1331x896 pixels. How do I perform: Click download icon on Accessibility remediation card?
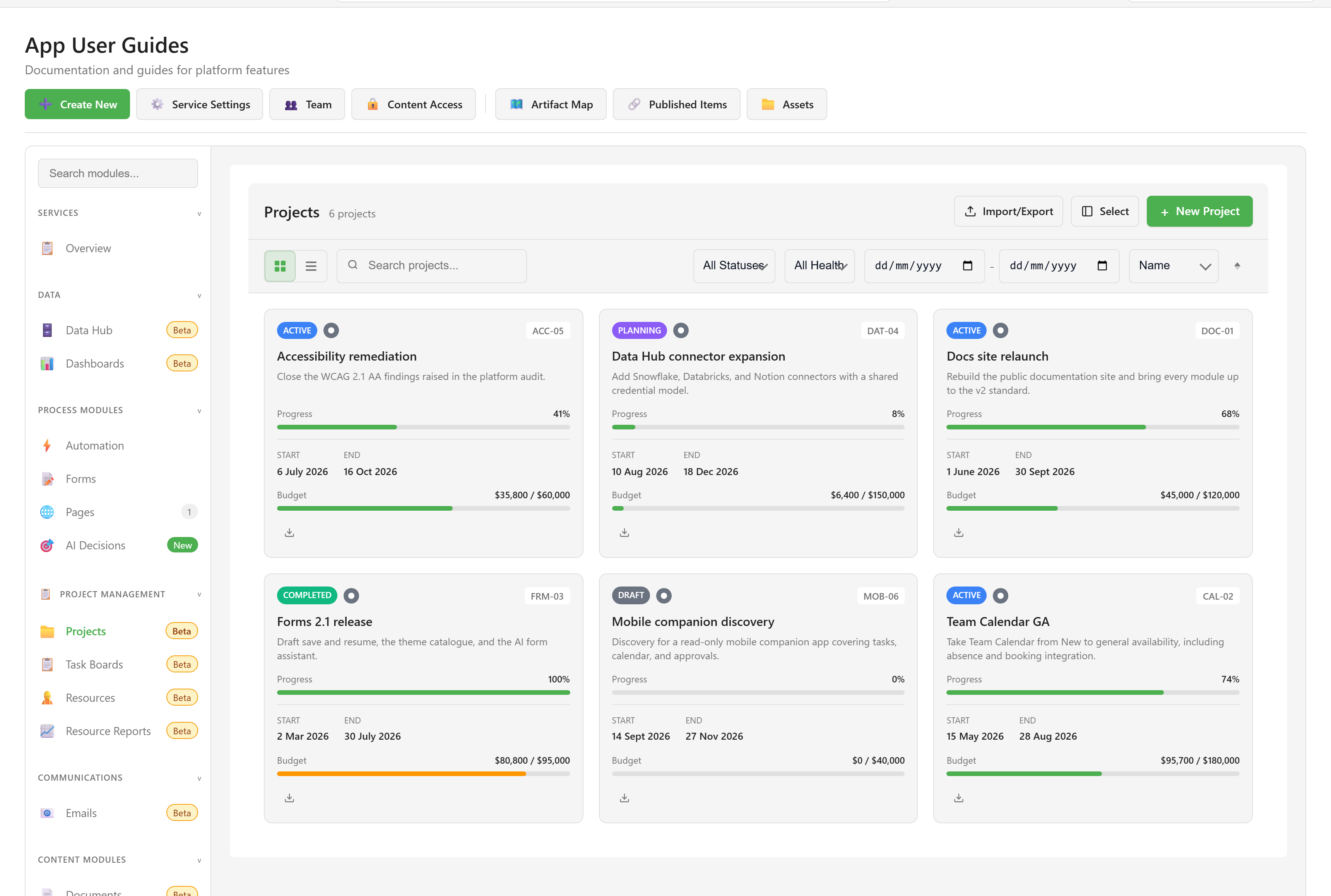[290, 533]
